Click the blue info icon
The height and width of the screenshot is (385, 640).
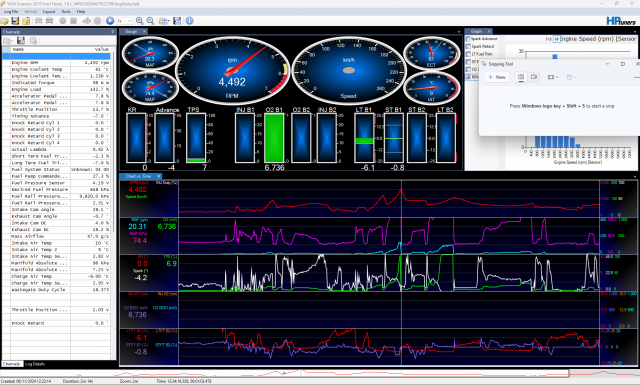point(189,20)
